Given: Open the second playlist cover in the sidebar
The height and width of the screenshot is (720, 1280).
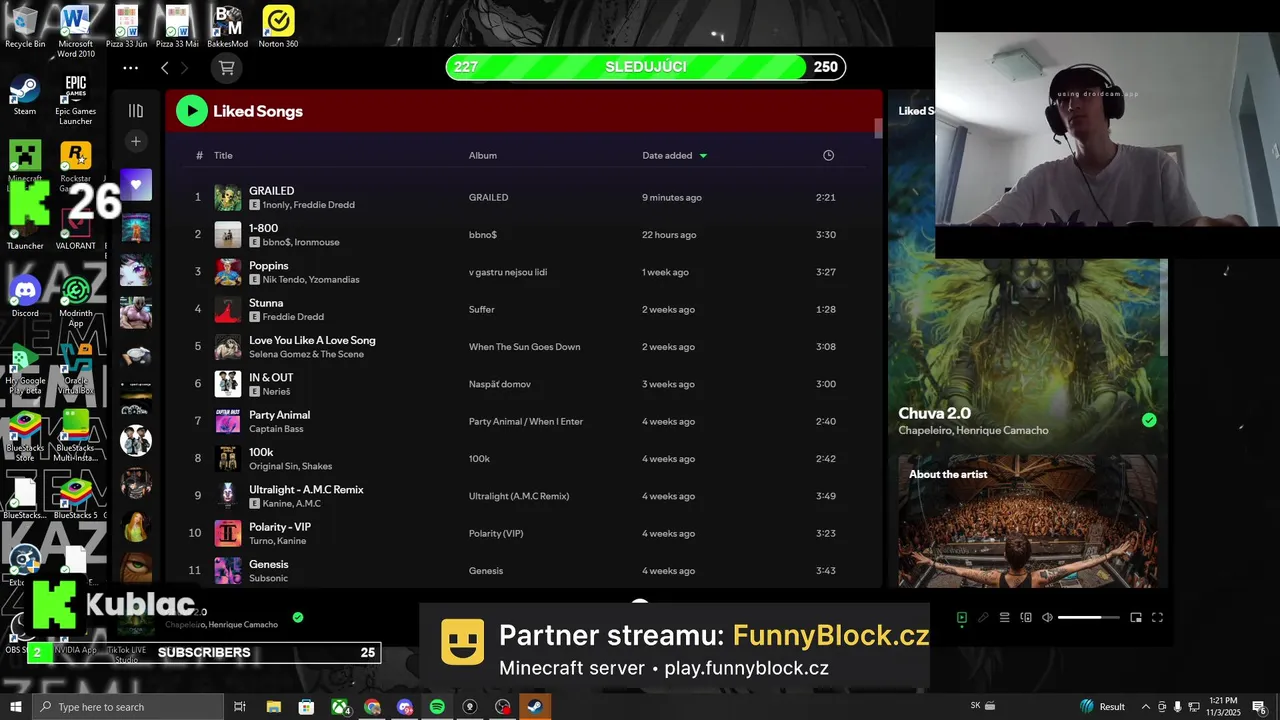Looking at the screenshot, I should tap(136, 228).
